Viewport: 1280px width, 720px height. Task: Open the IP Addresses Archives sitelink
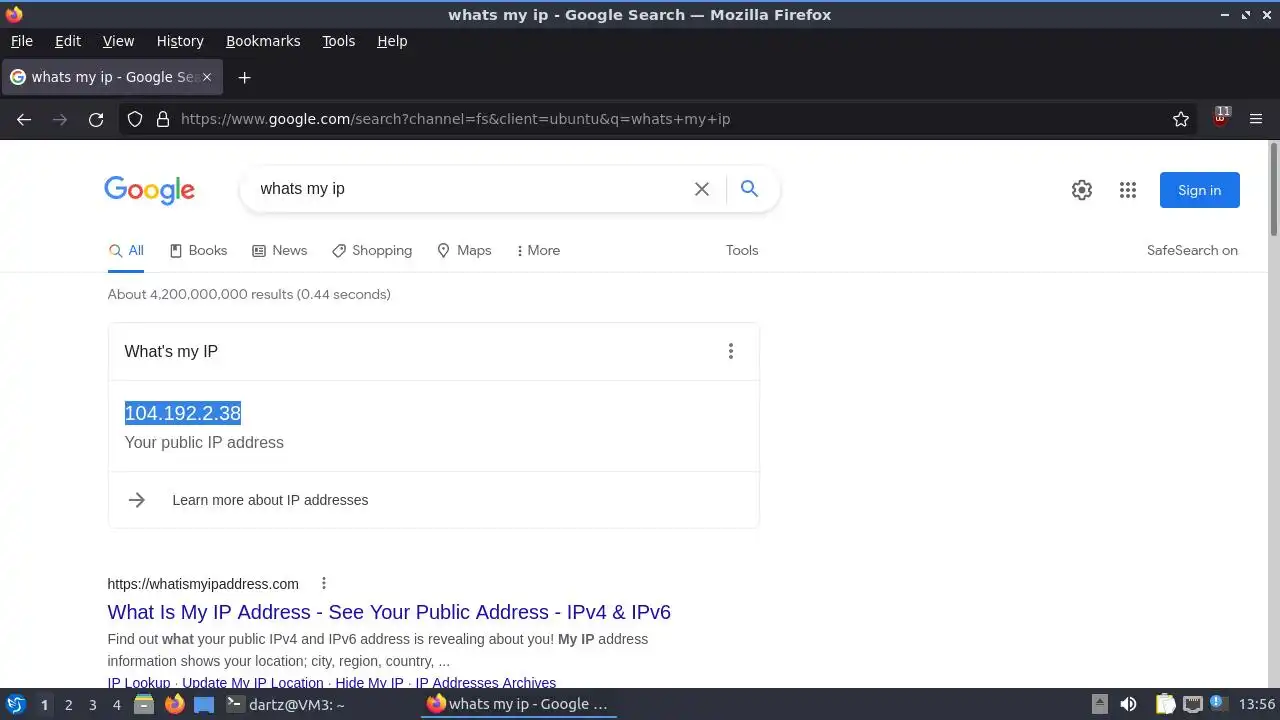[x=485, y=683]
